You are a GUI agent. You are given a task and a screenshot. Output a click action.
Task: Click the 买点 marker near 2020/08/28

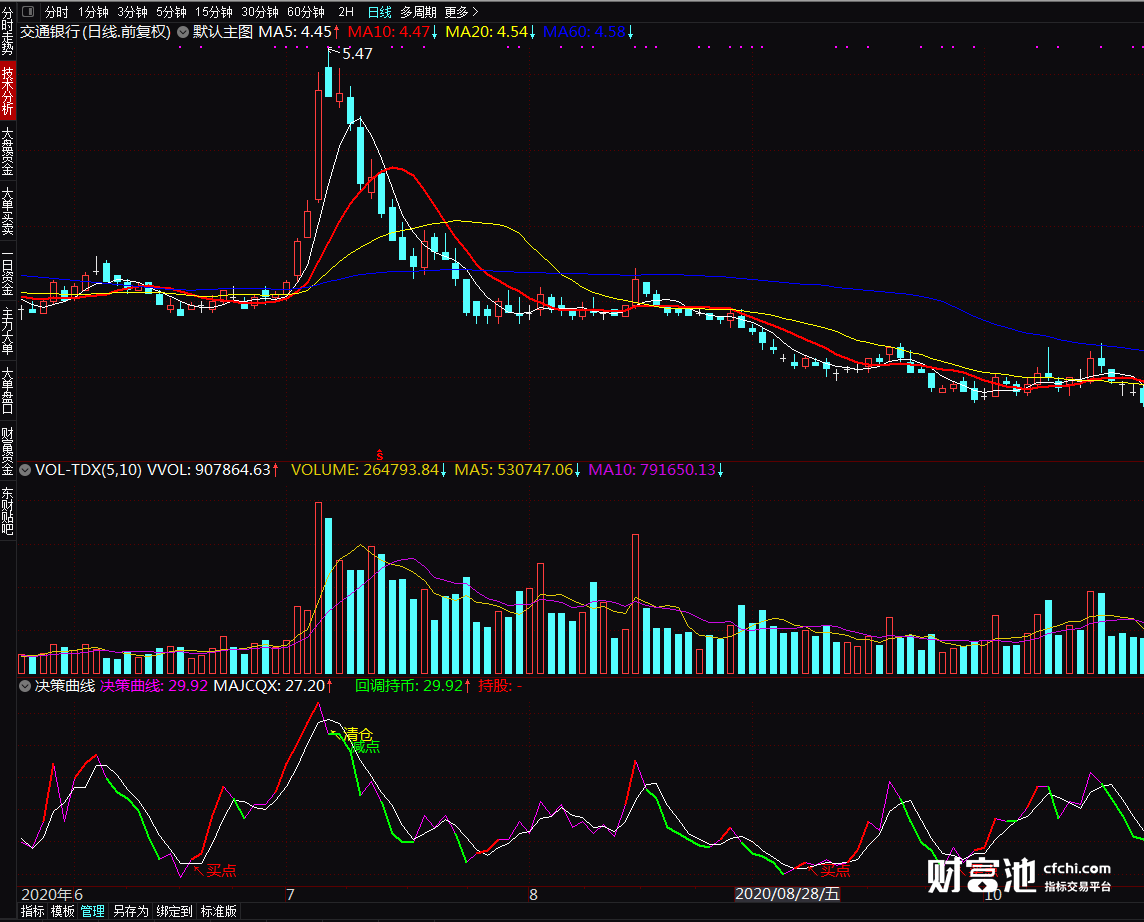pos(835,870)
